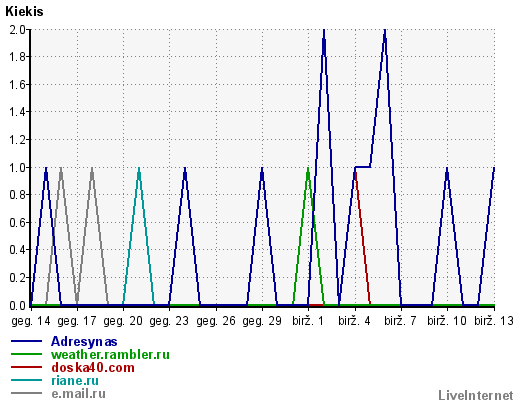Click the 'birž. 1' x-axis date label
The height and width of the screenshot is (405, 520).
pyautogui.click(x=308, y=321)
